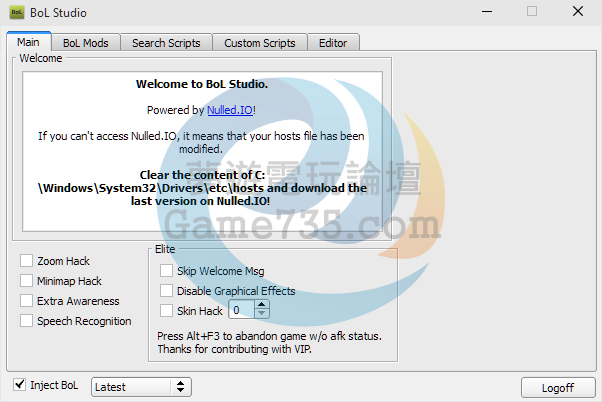
Task: Decrease Skin Hack value with down arrow
Action: click(x=261, y=314)
